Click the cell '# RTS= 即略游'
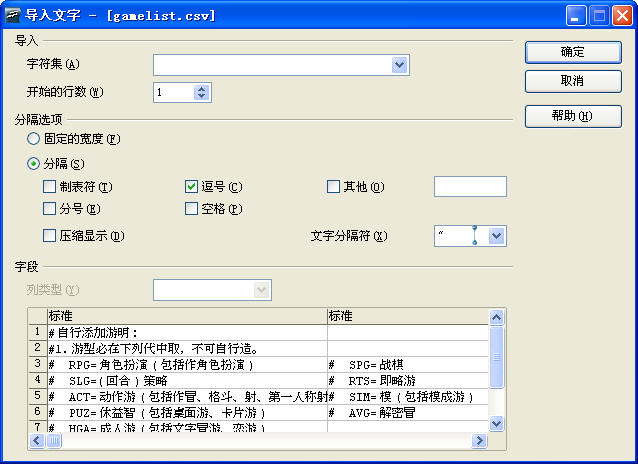Image resolution: width=638 pixels, height=464 pixels. pos(408,381)
